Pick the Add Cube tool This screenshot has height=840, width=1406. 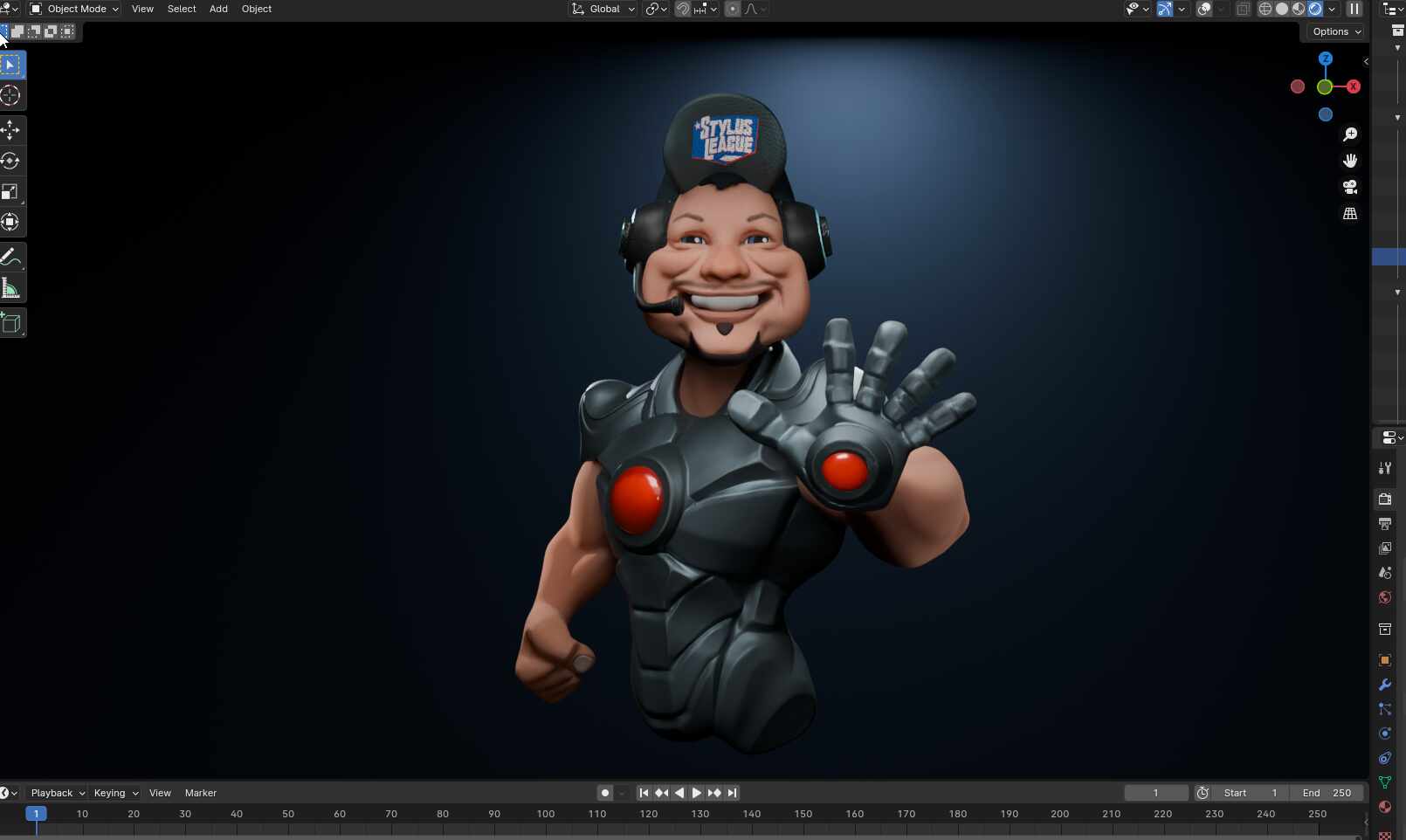[11, 323]
